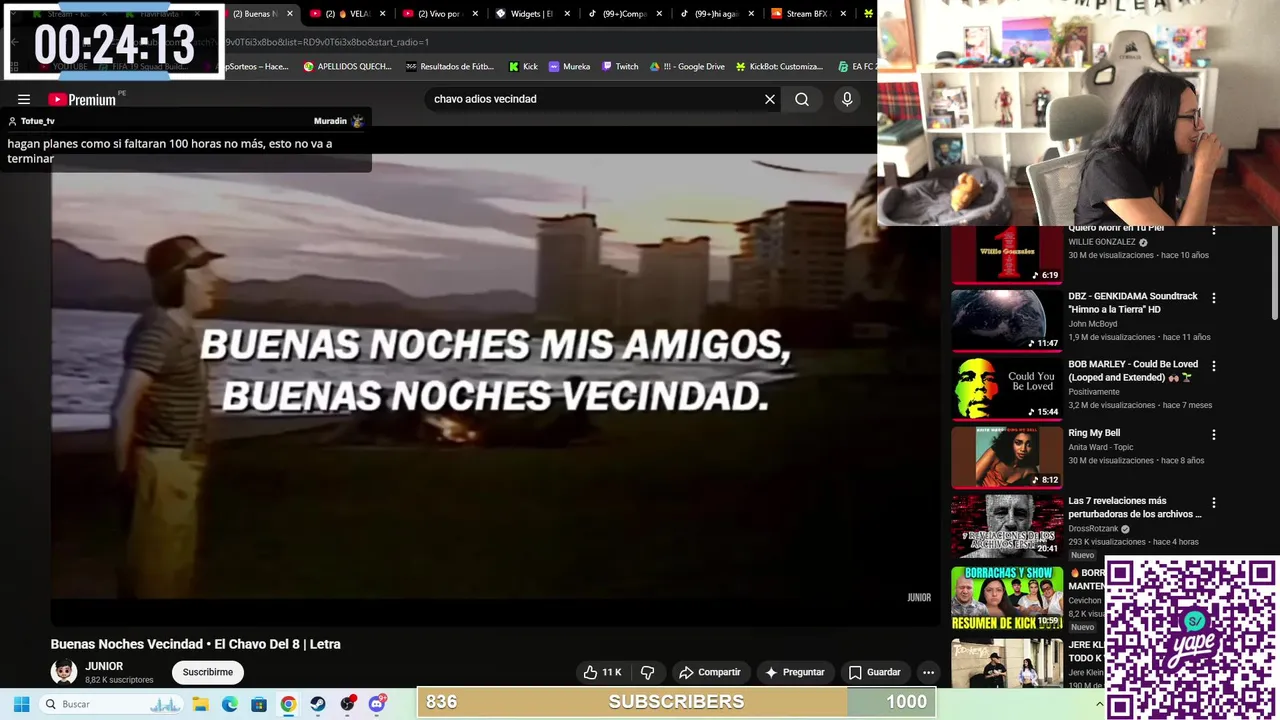Click the Suscribirme button
1280x720 pixels.
[x=208, y=672]
